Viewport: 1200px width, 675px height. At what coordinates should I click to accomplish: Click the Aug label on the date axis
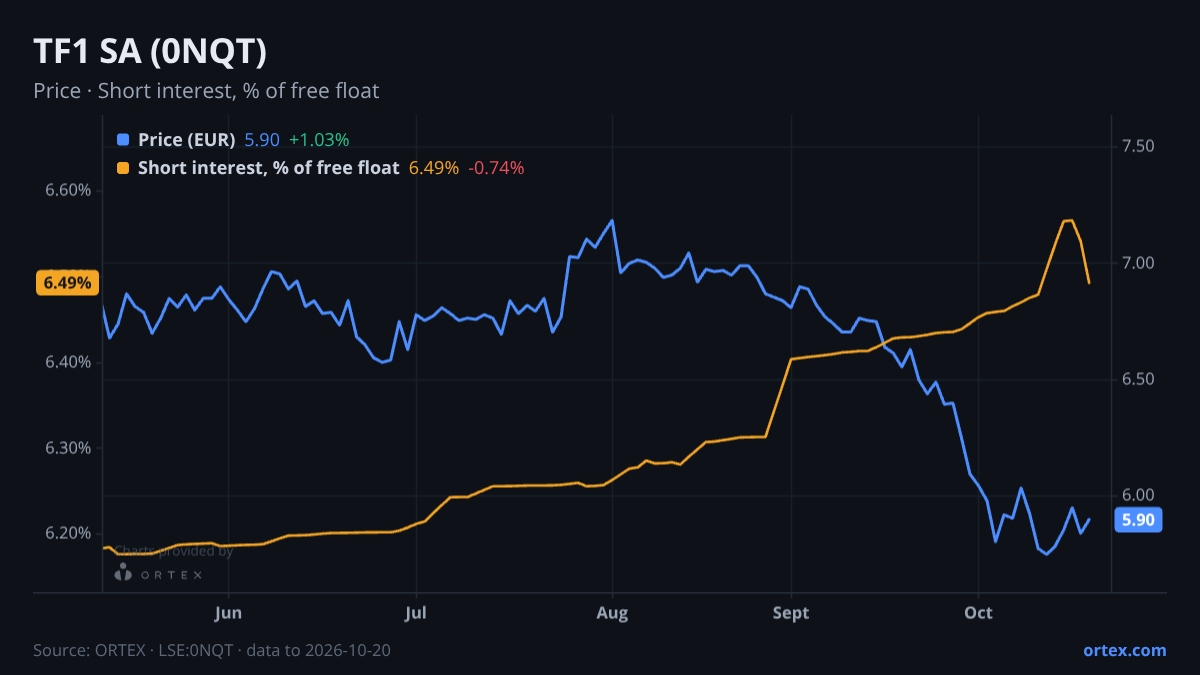tap(612, 613)
